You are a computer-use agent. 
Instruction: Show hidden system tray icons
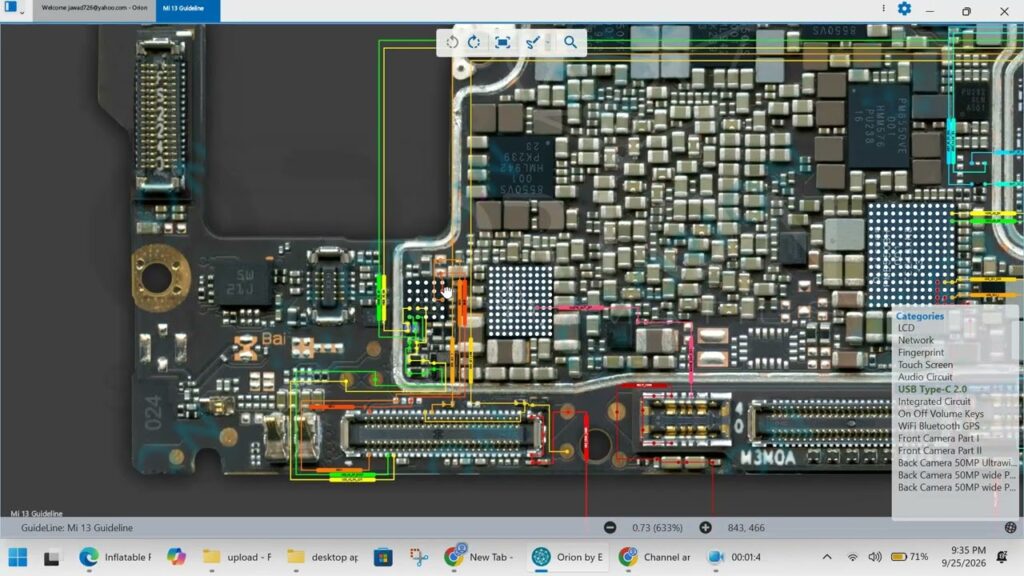[827, 557]
